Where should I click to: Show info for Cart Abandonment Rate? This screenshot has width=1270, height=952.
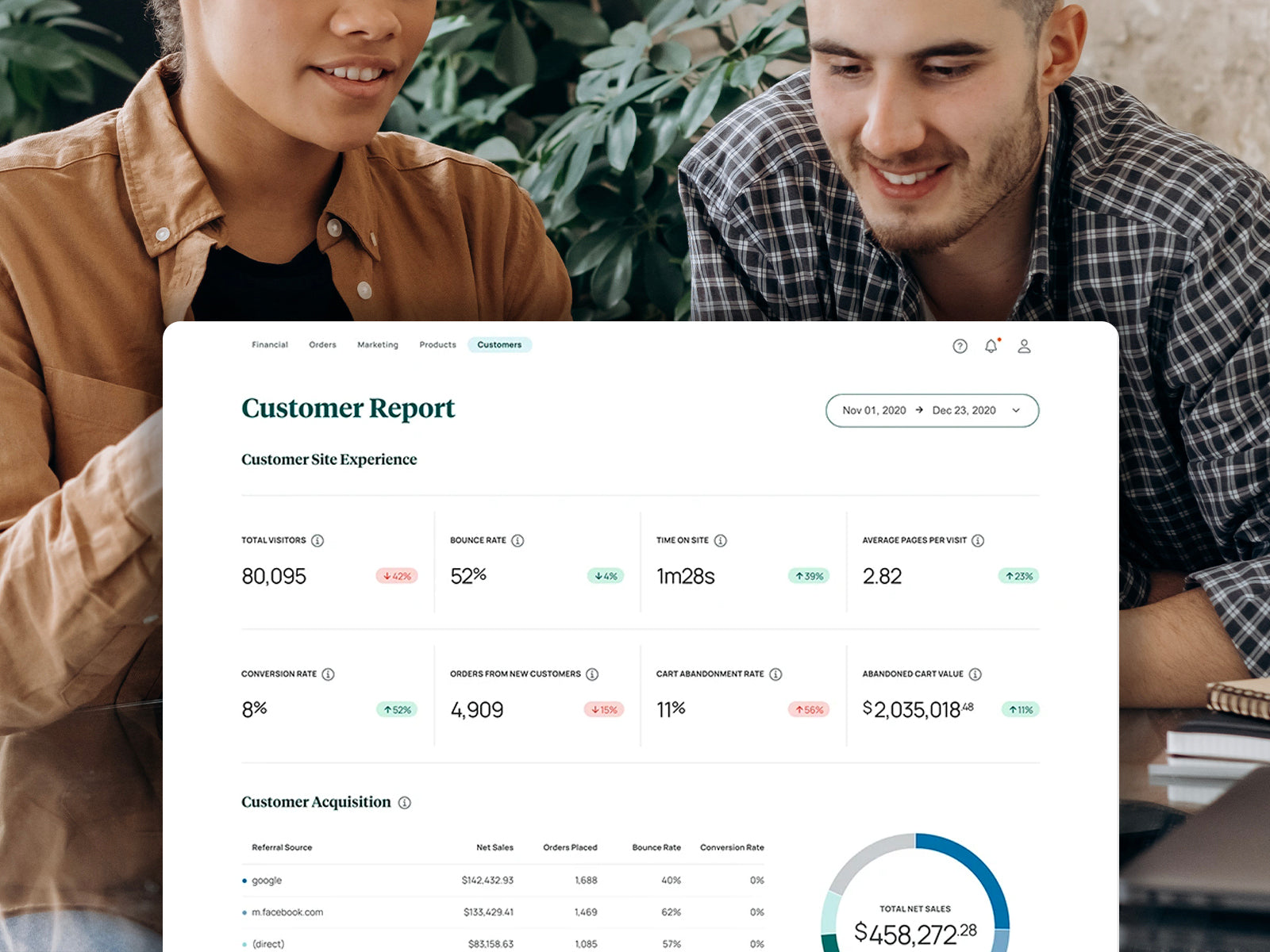click(x=775, y=674)
